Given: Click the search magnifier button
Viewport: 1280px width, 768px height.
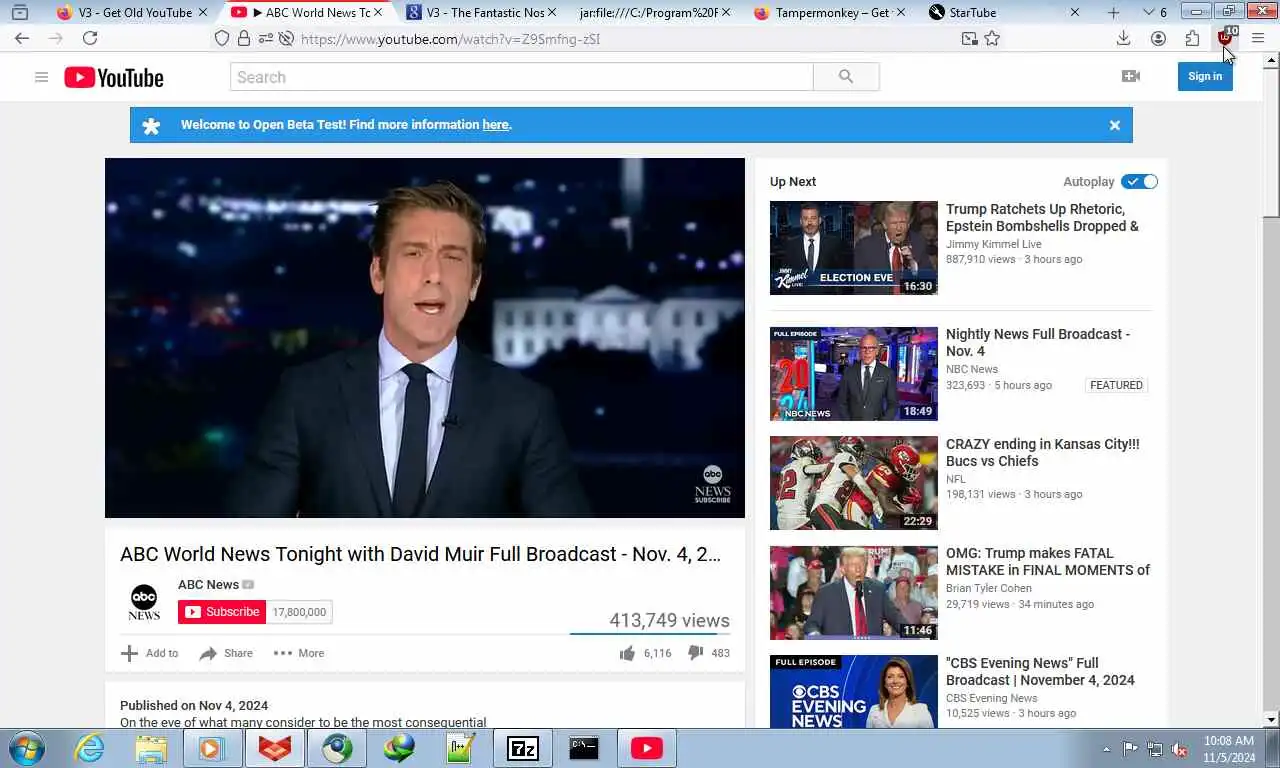Looking at the screenshot, I should [x=846, y=77].
